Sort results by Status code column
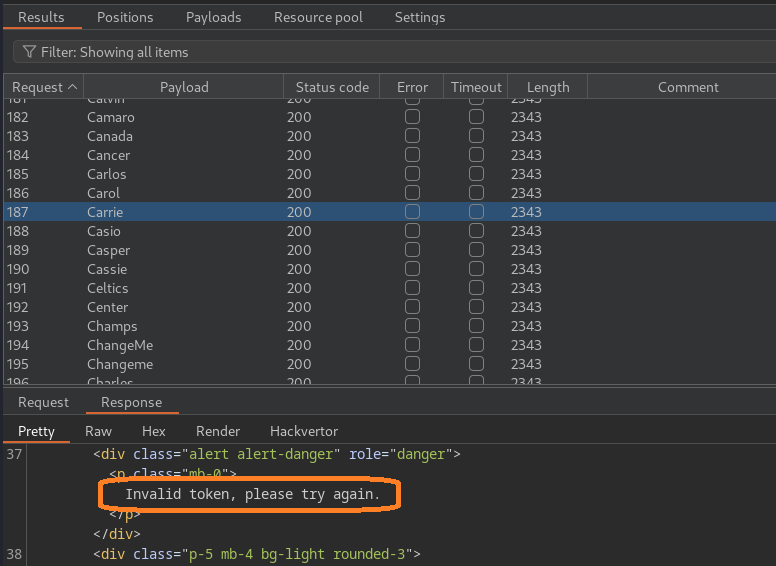This screenshot has width=776, height=566. (x=332, y=87)
